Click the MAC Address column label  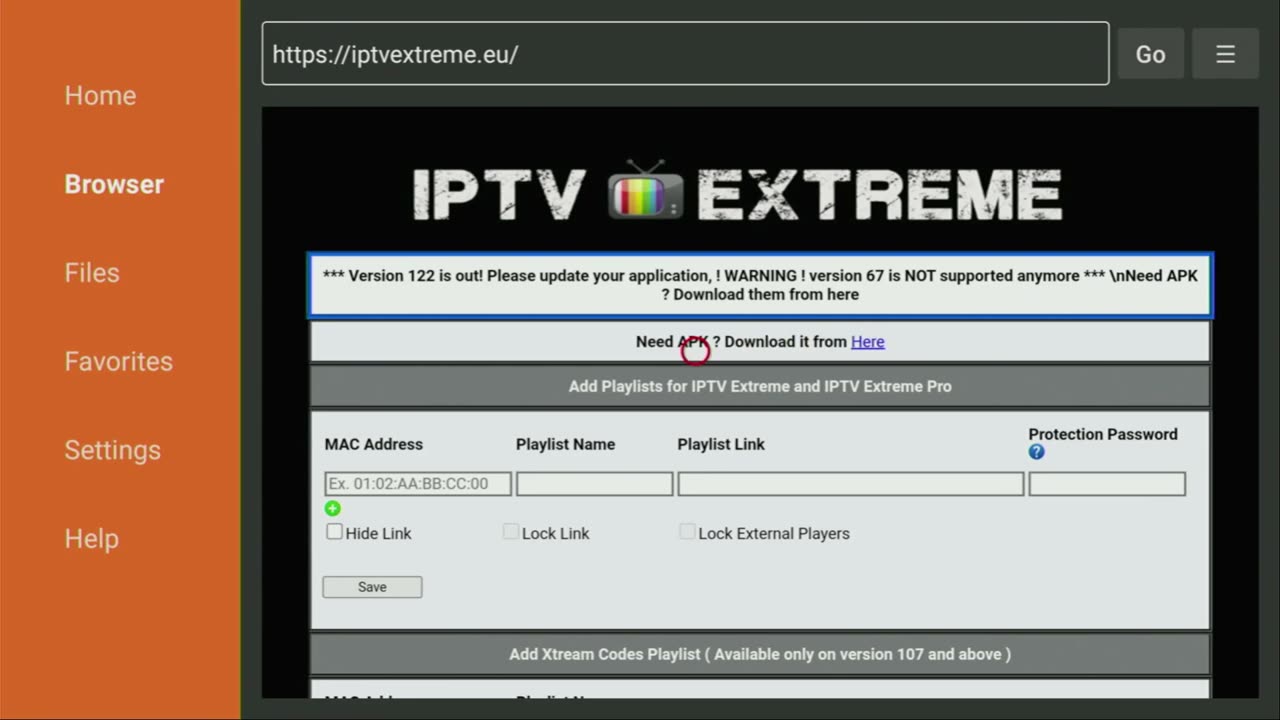pyautogui.click(x=374, y=444)
